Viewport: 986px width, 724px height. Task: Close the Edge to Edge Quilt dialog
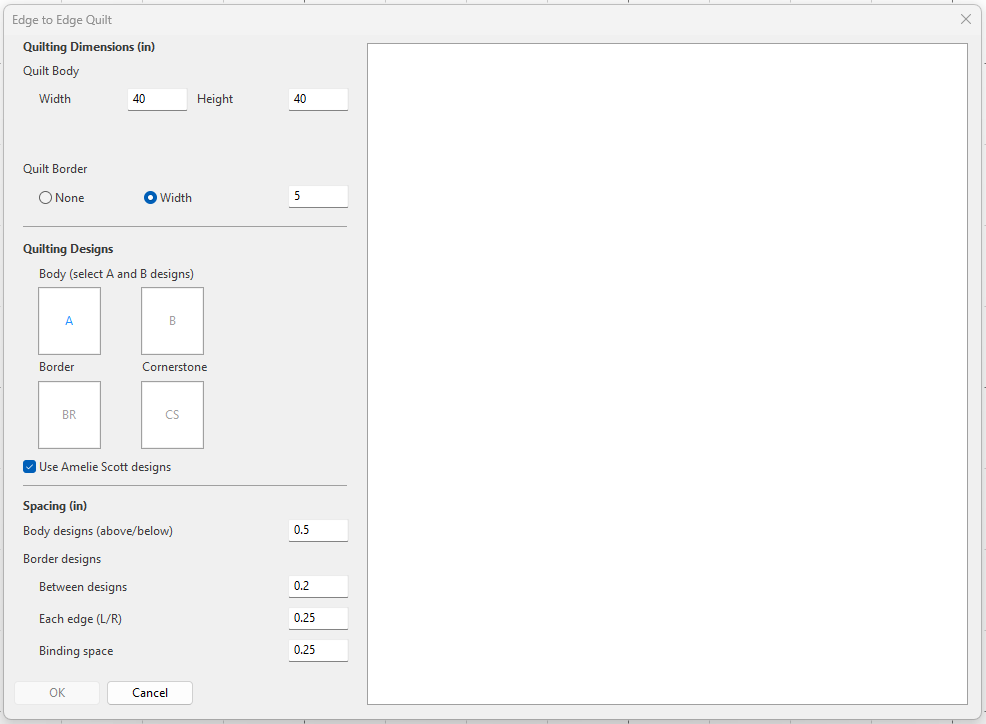(965, 19)
